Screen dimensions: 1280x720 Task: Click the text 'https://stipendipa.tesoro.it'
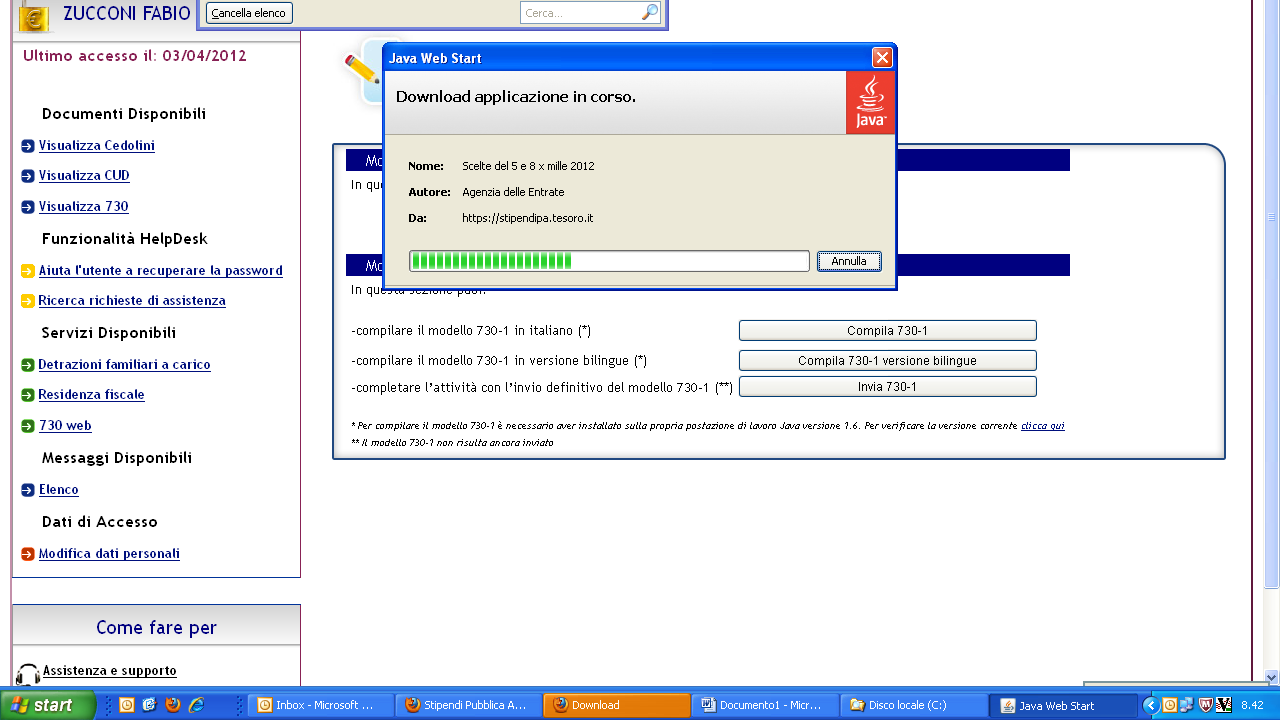(528, 218)
